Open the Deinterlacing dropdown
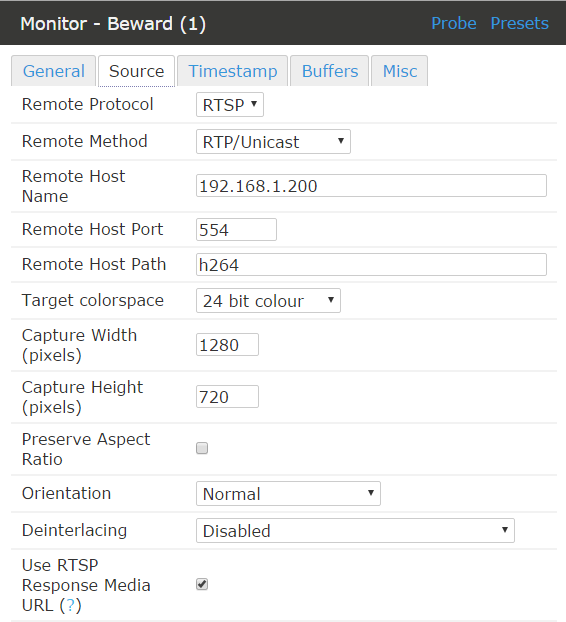Screen dimensions: 566x622 coord(355,531)
